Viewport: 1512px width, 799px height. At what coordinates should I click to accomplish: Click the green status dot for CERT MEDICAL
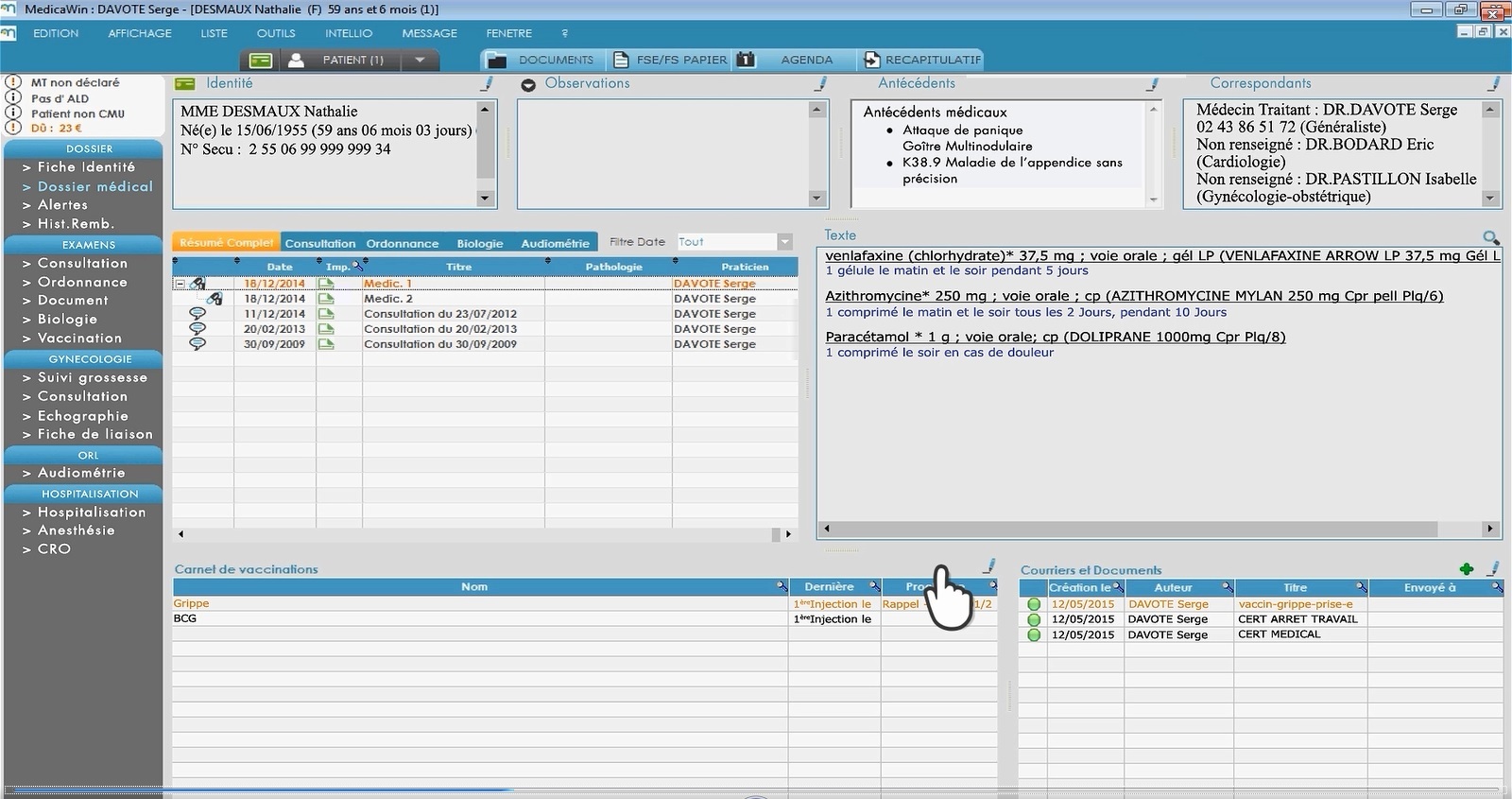click(x=1034, y=634)
